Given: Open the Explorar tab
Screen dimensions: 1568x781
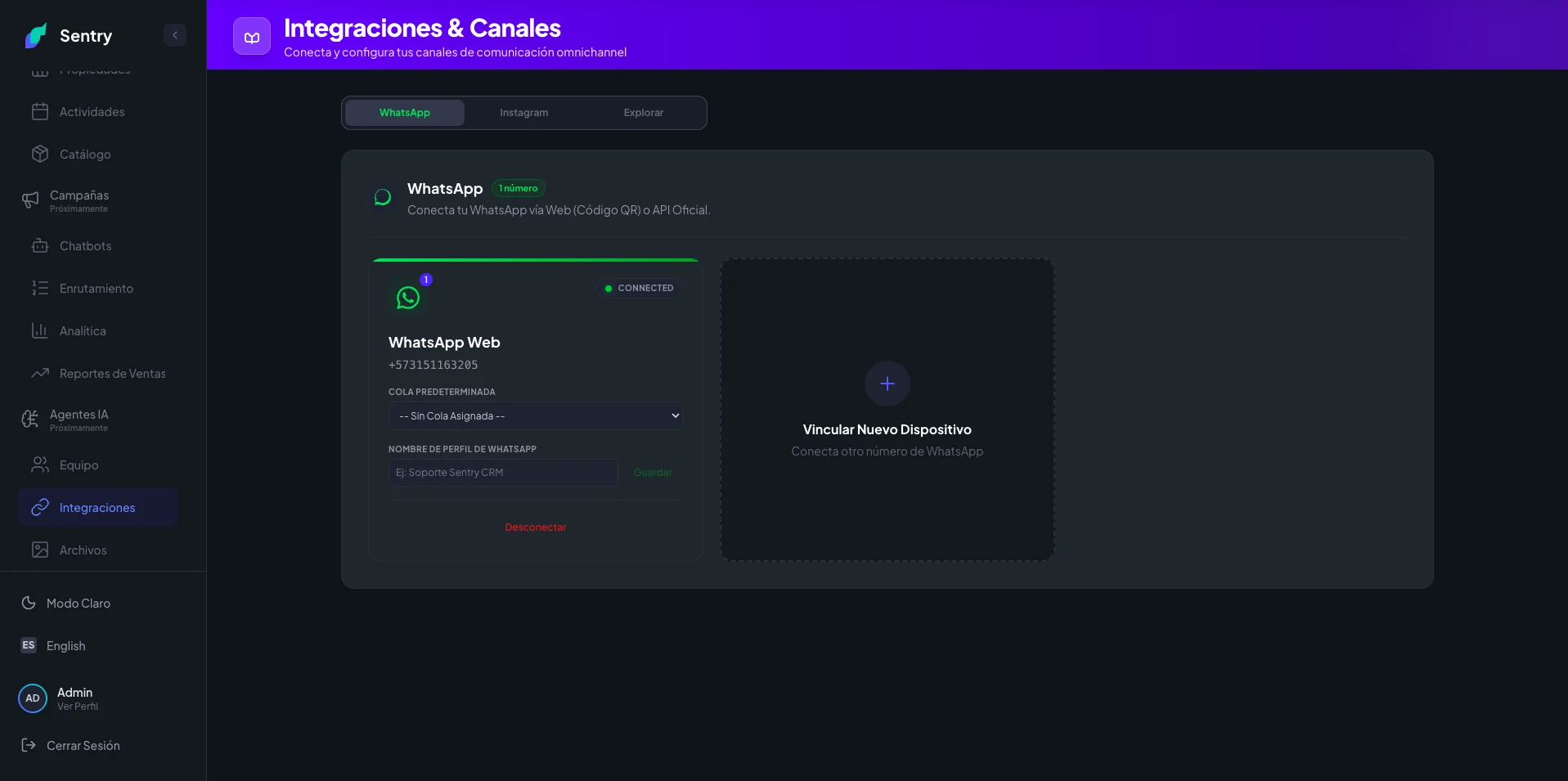Looking at the screenshot, I should pyautogui.click(x=644, y=113).
